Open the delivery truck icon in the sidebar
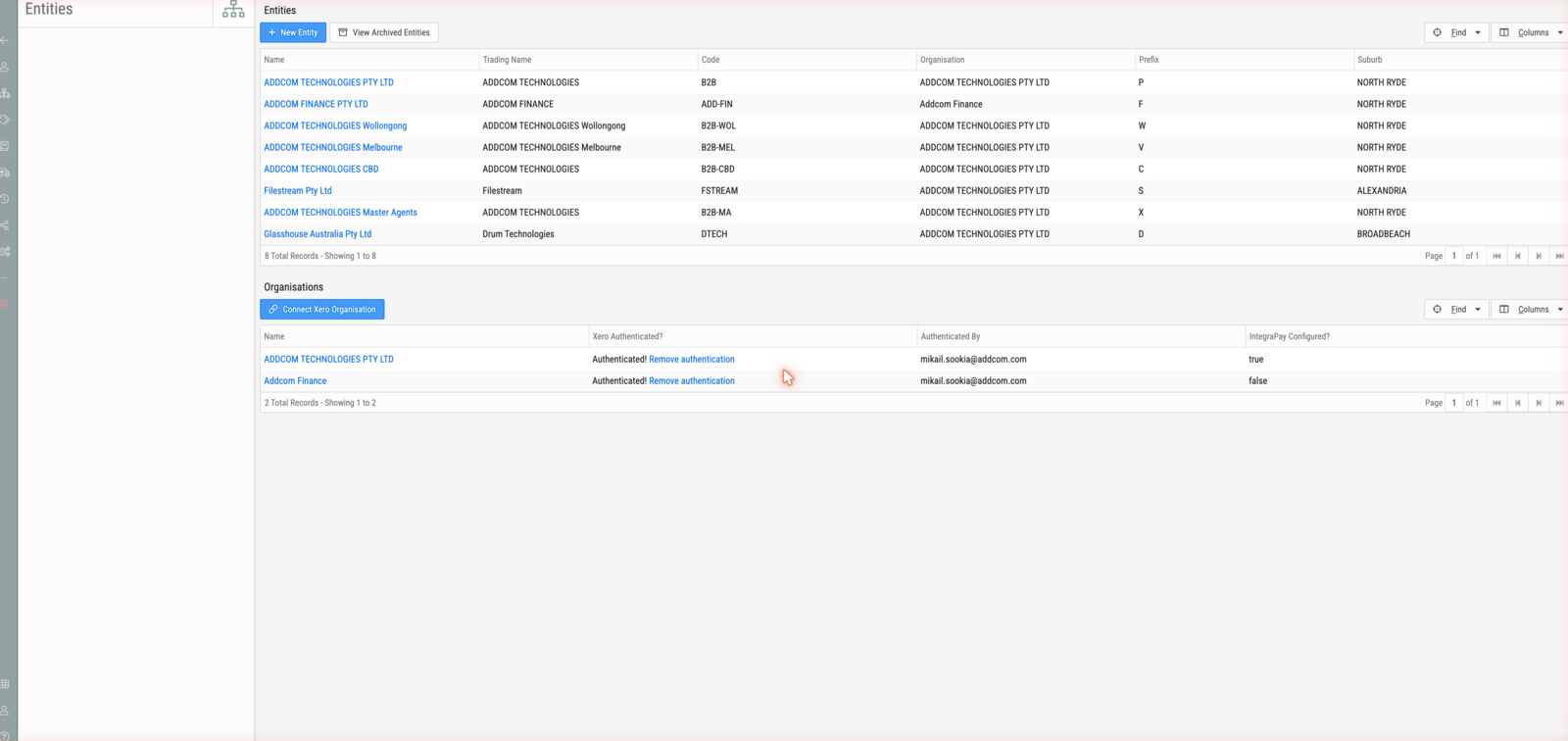This screenshot has height=741, width=1568. tap(5, 173)
